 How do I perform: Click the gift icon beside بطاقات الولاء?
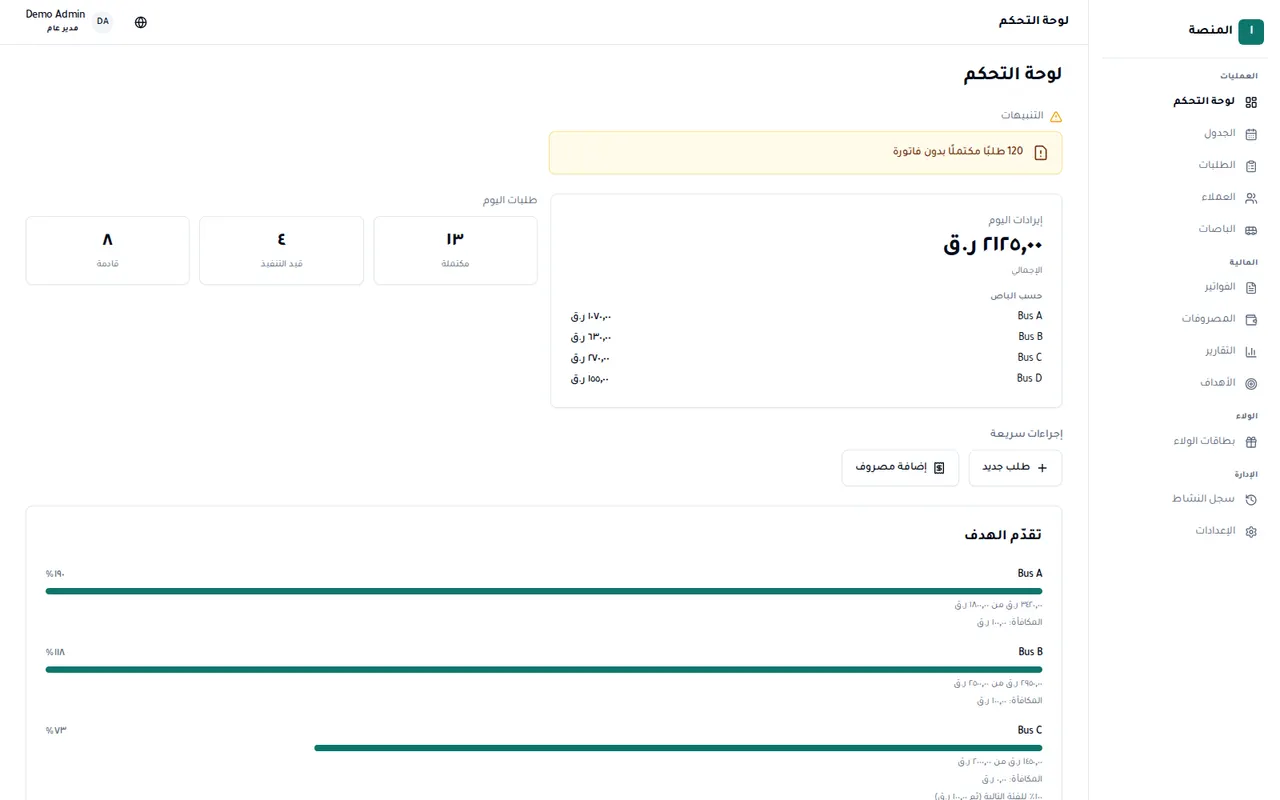tap(1251, 442)
